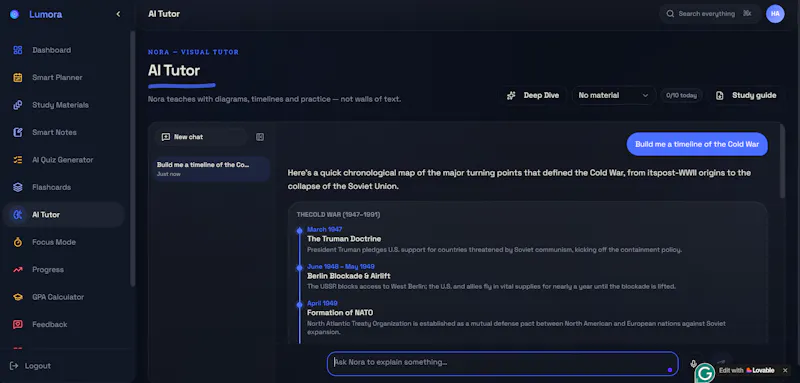Viewport: 800px width, 383px height.
Task: Click the AI Tutor sidebar icon
Action: pyautogui.click(x=18, y=215)
